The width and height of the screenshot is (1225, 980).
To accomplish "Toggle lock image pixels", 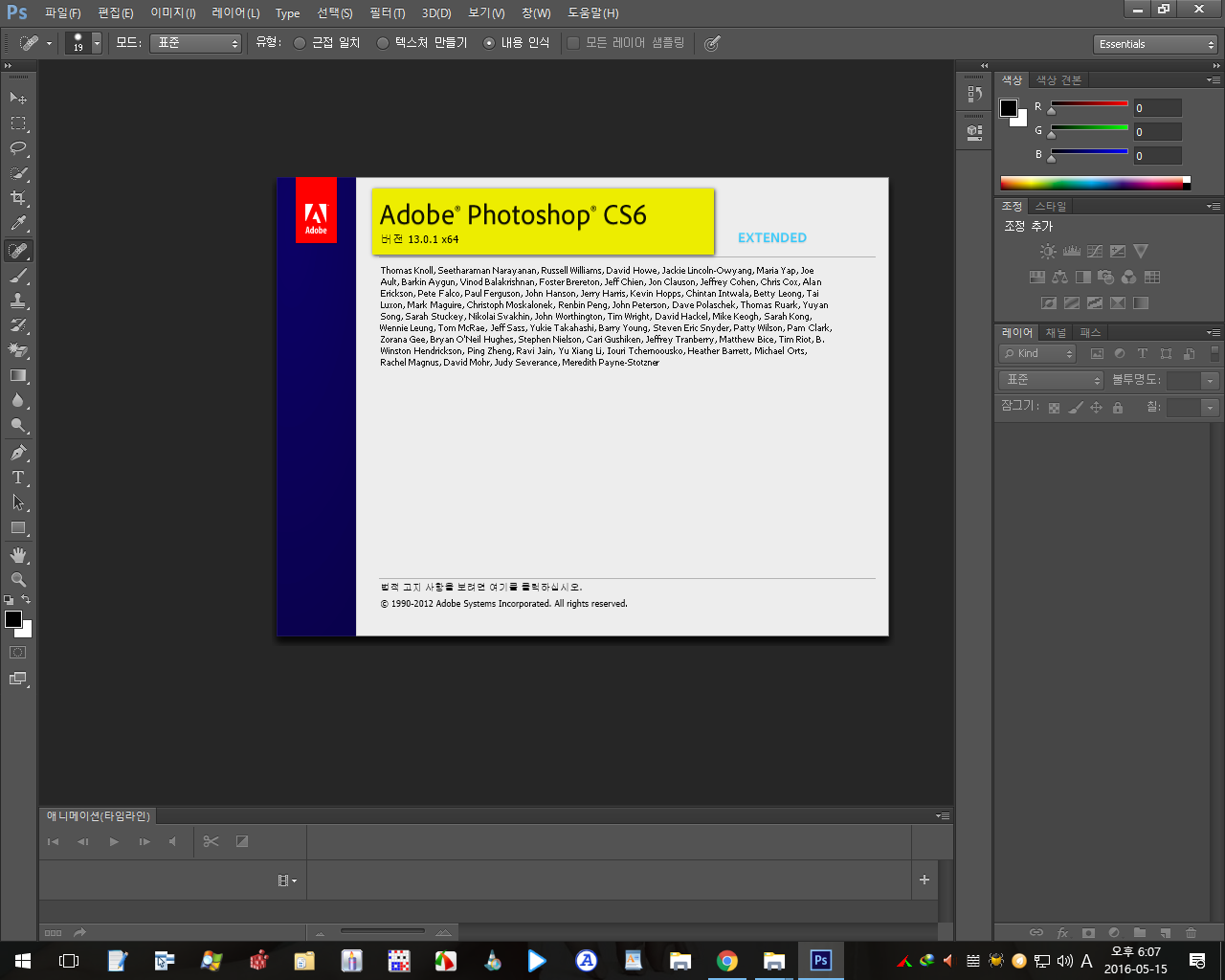I will coord(1075,408).
